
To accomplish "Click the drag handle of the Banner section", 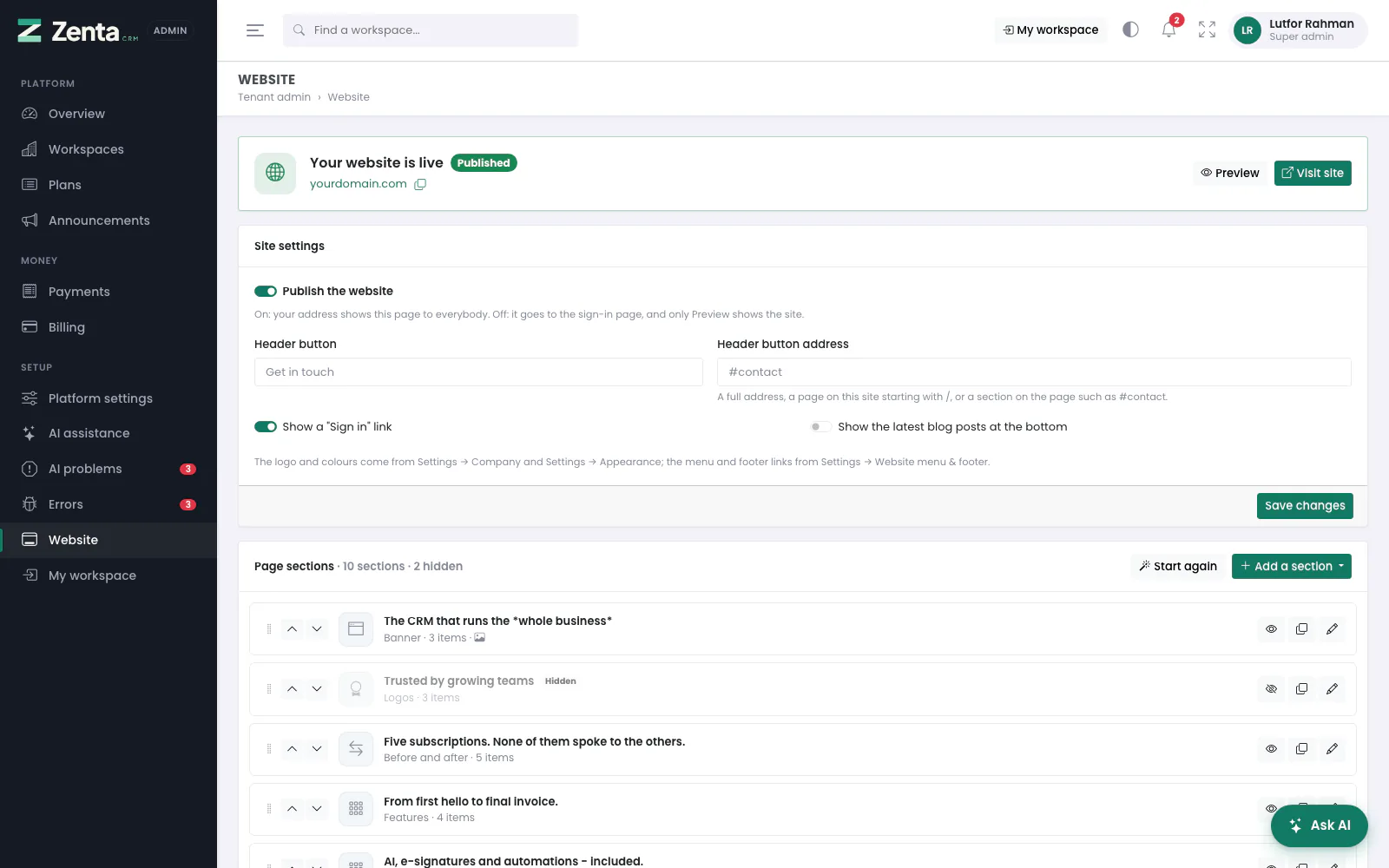I will pyautogui.click(x=269, y=629).
